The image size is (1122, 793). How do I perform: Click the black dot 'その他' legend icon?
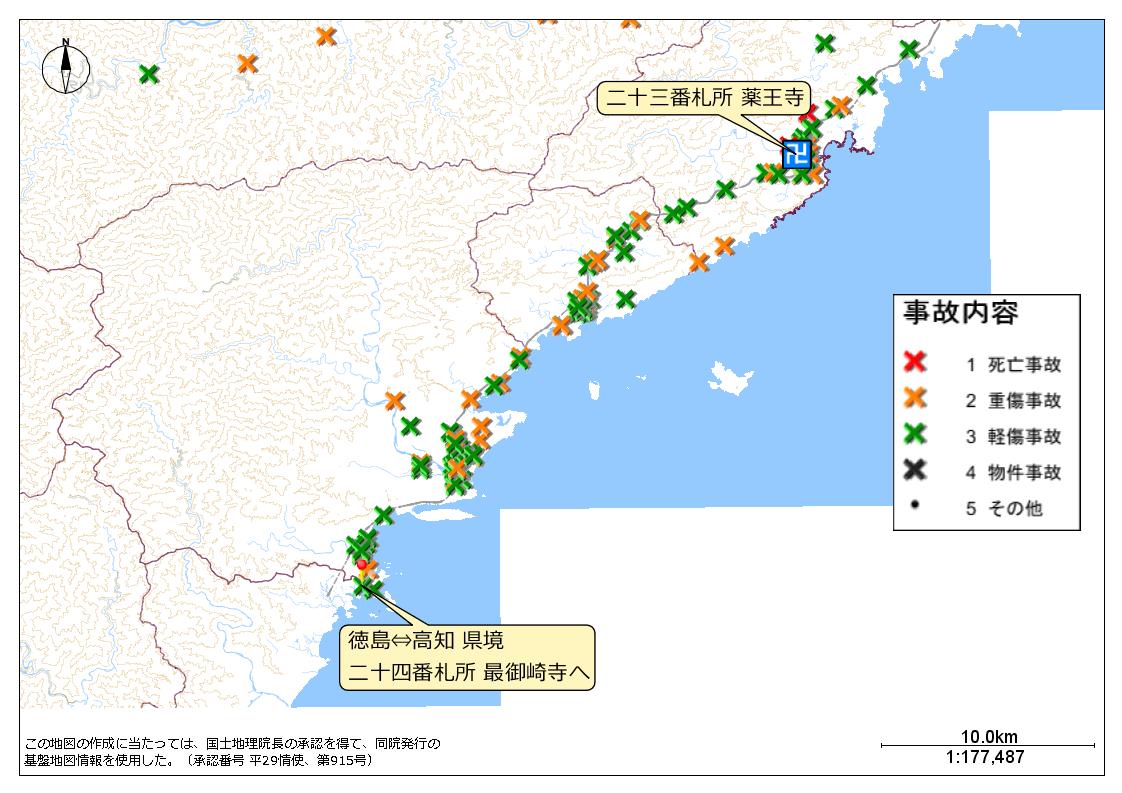(x=914, y=505)
